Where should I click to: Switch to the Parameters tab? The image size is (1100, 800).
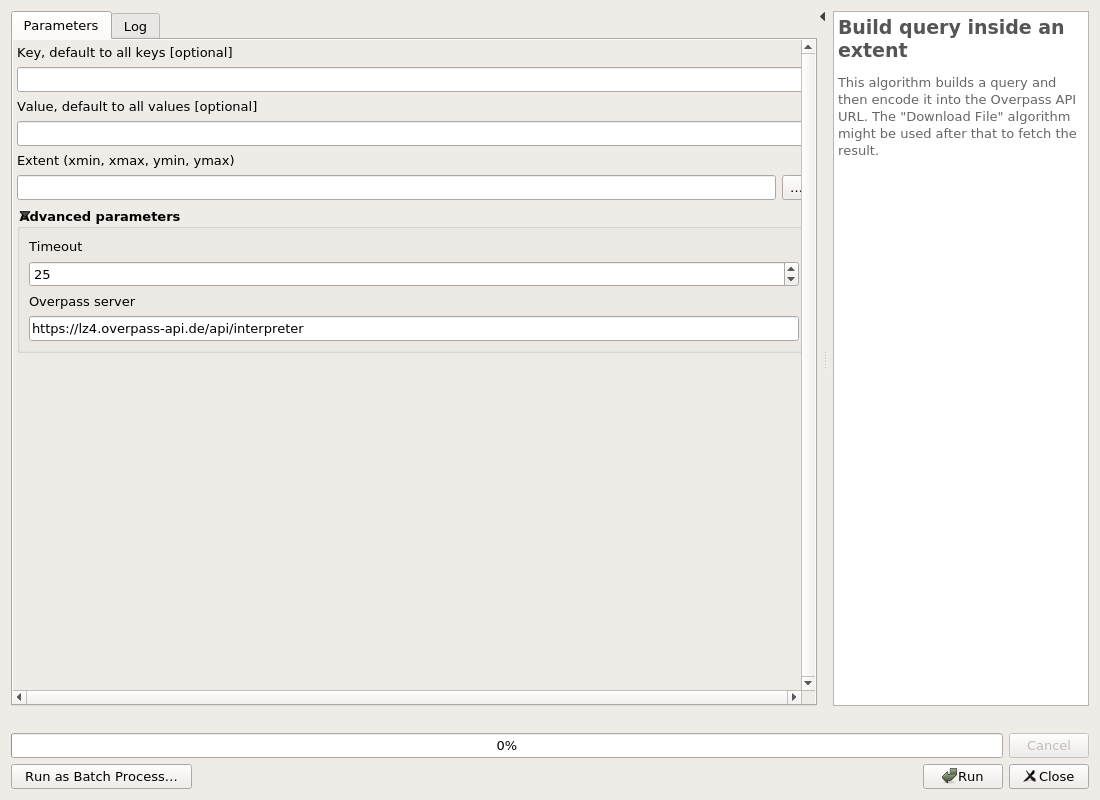coord(60,25)
